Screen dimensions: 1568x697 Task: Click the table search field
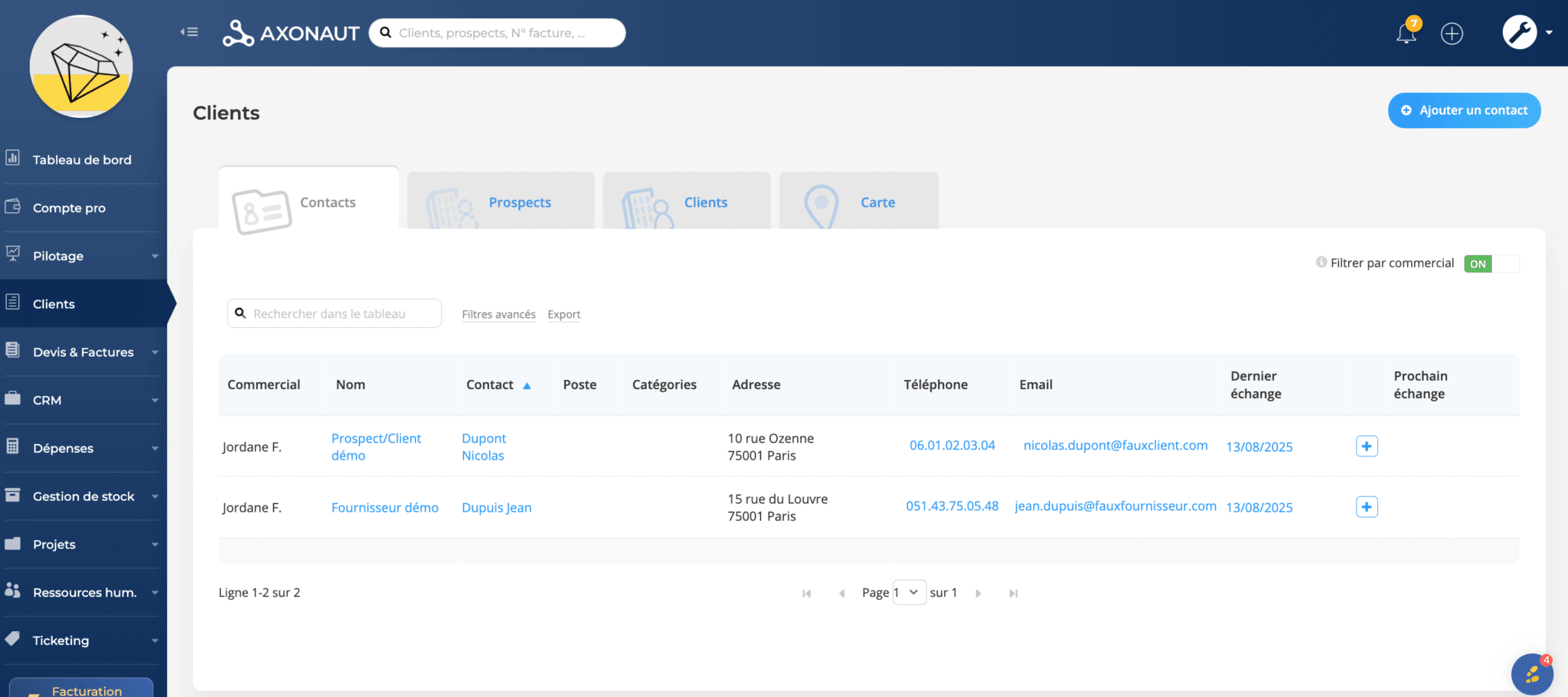point(334,313)
